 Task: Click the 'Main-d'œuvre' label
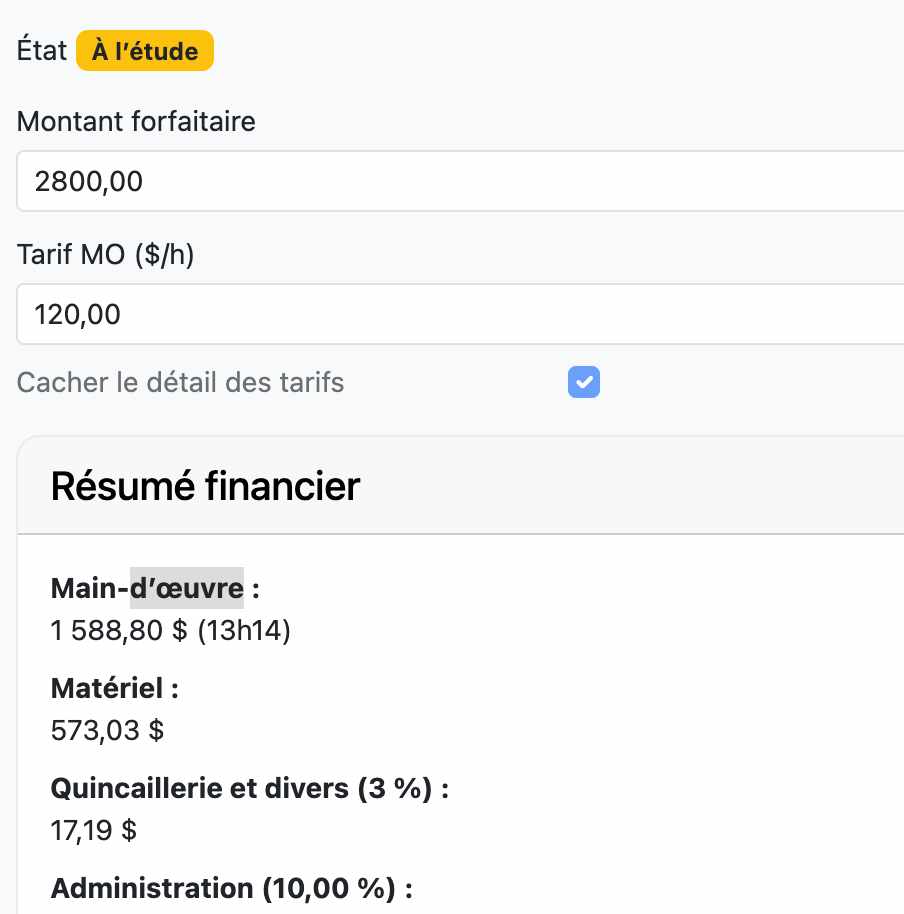click(146, 588)
